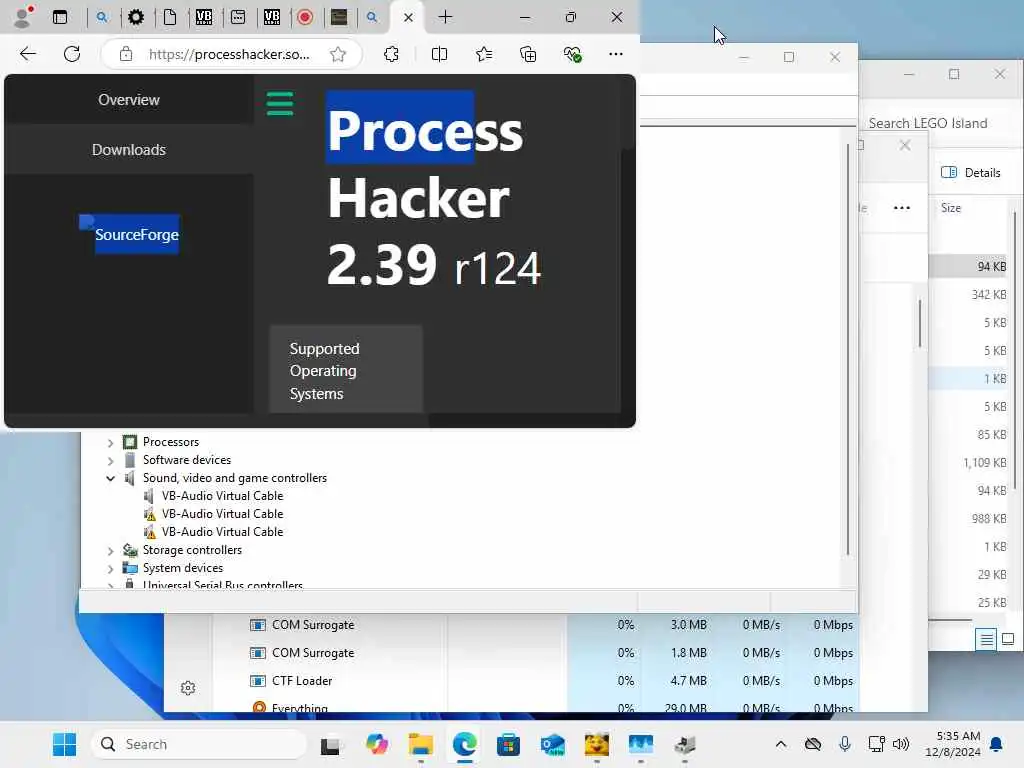Refresh the Process Hacker page
The width and height of the screenshot is (1024, 768).
pyautogui.click(x=72, y=54)
